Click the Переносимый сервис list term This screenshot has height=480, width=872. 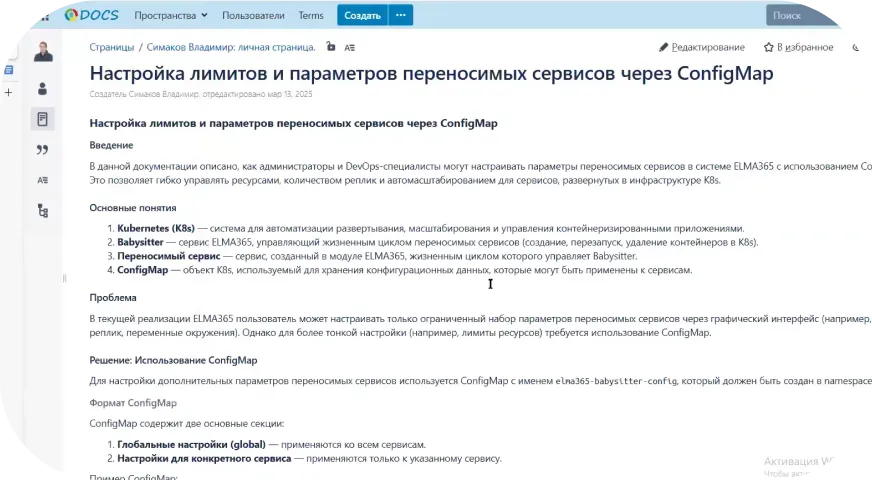[169, 256]
